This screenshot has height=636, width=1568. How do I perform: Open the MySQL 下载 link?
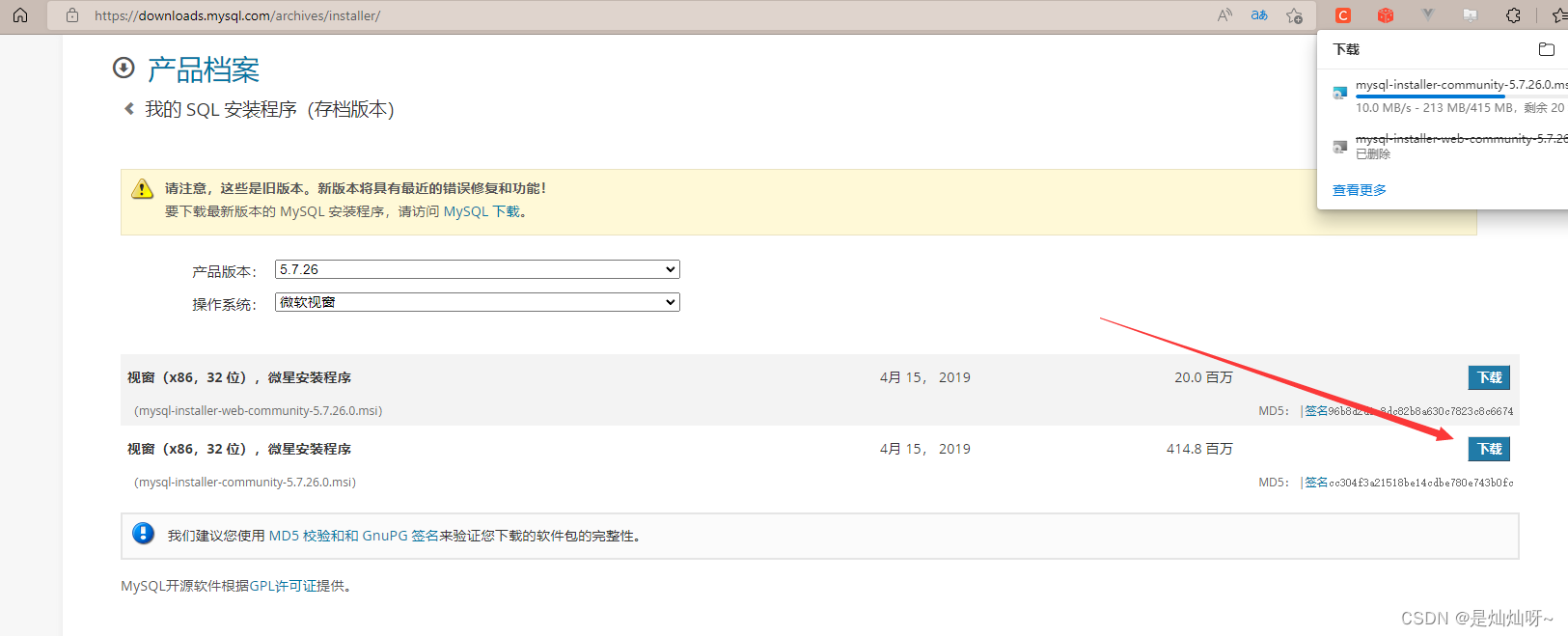coord(481,211)
